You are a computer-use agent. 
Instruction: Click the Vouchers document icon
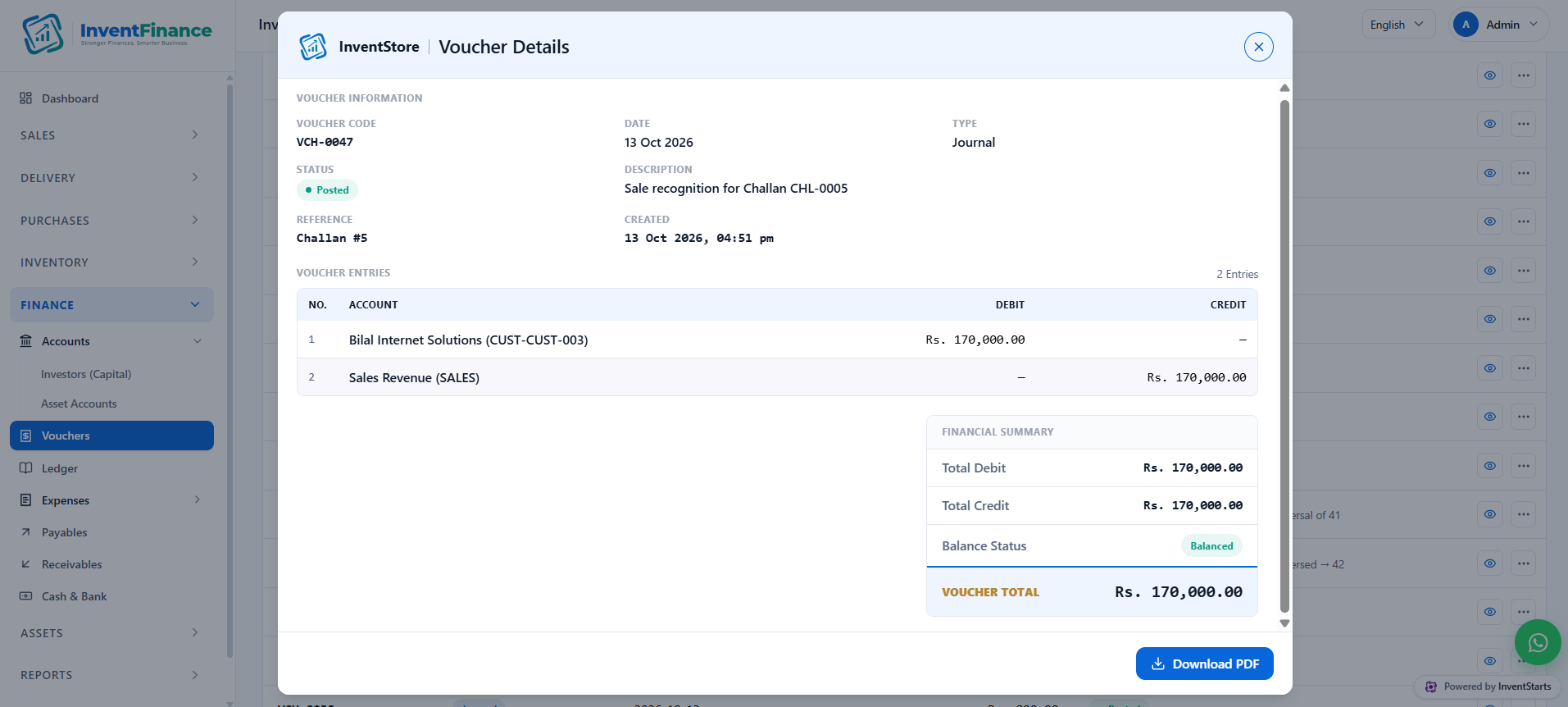click(26, 436)
